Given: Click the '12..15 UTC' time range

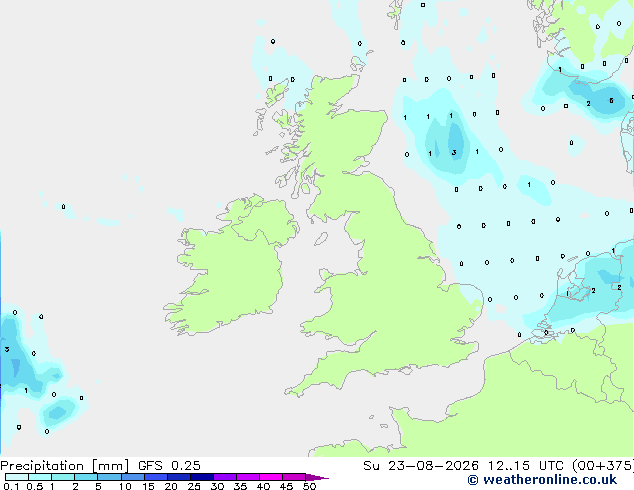Looking at the screenshot, I should (x=526, y=466).
